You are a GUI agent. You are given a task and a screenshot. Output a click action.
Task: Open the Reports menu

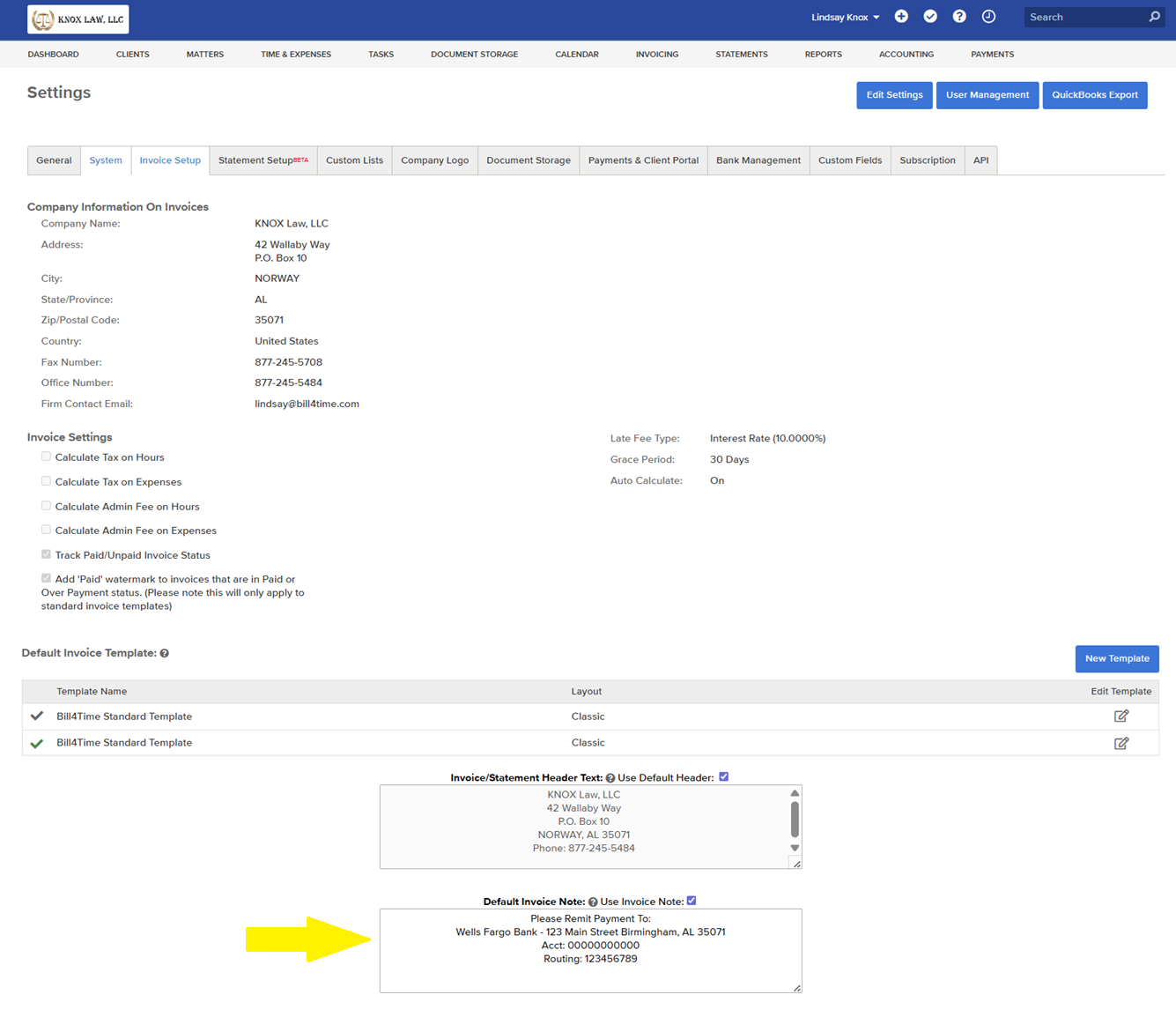coord(823,55)
